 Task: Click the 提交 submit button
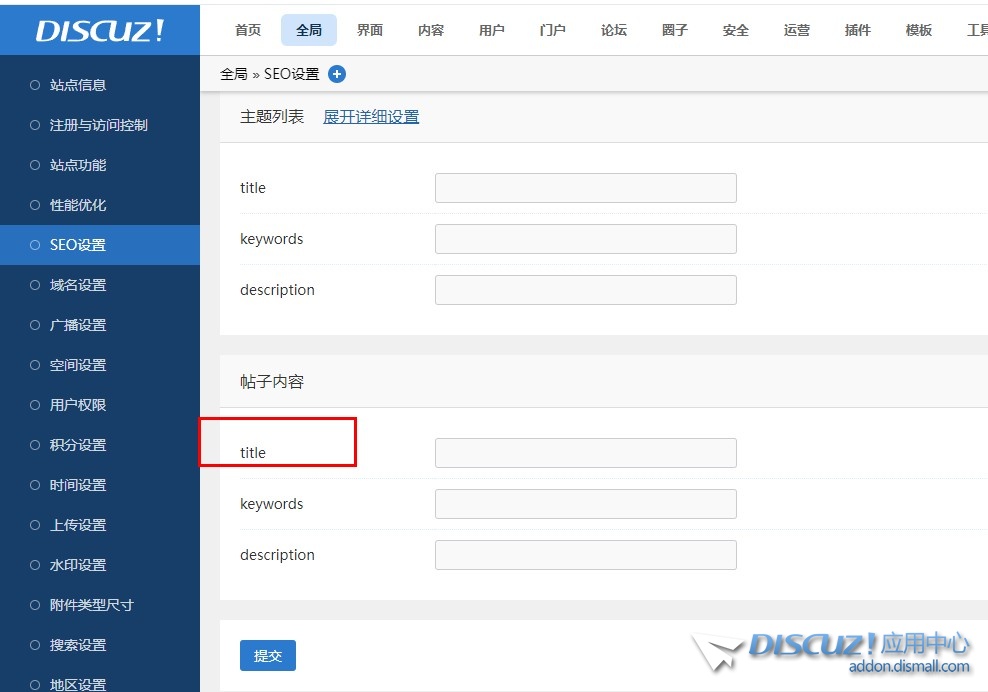[x=268, y=655]
